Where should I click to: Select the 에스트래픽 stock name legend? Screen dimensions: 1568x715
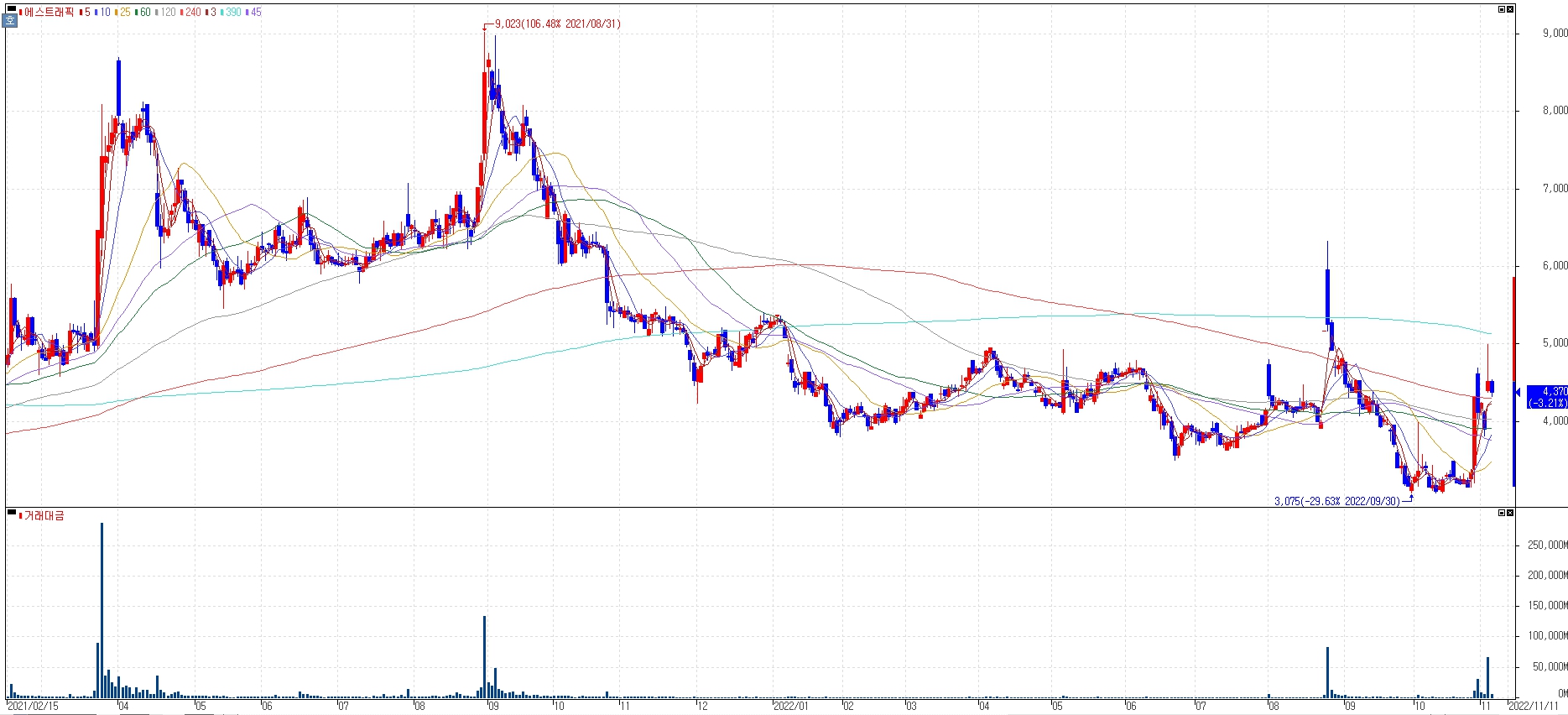(x=48, y=12)
